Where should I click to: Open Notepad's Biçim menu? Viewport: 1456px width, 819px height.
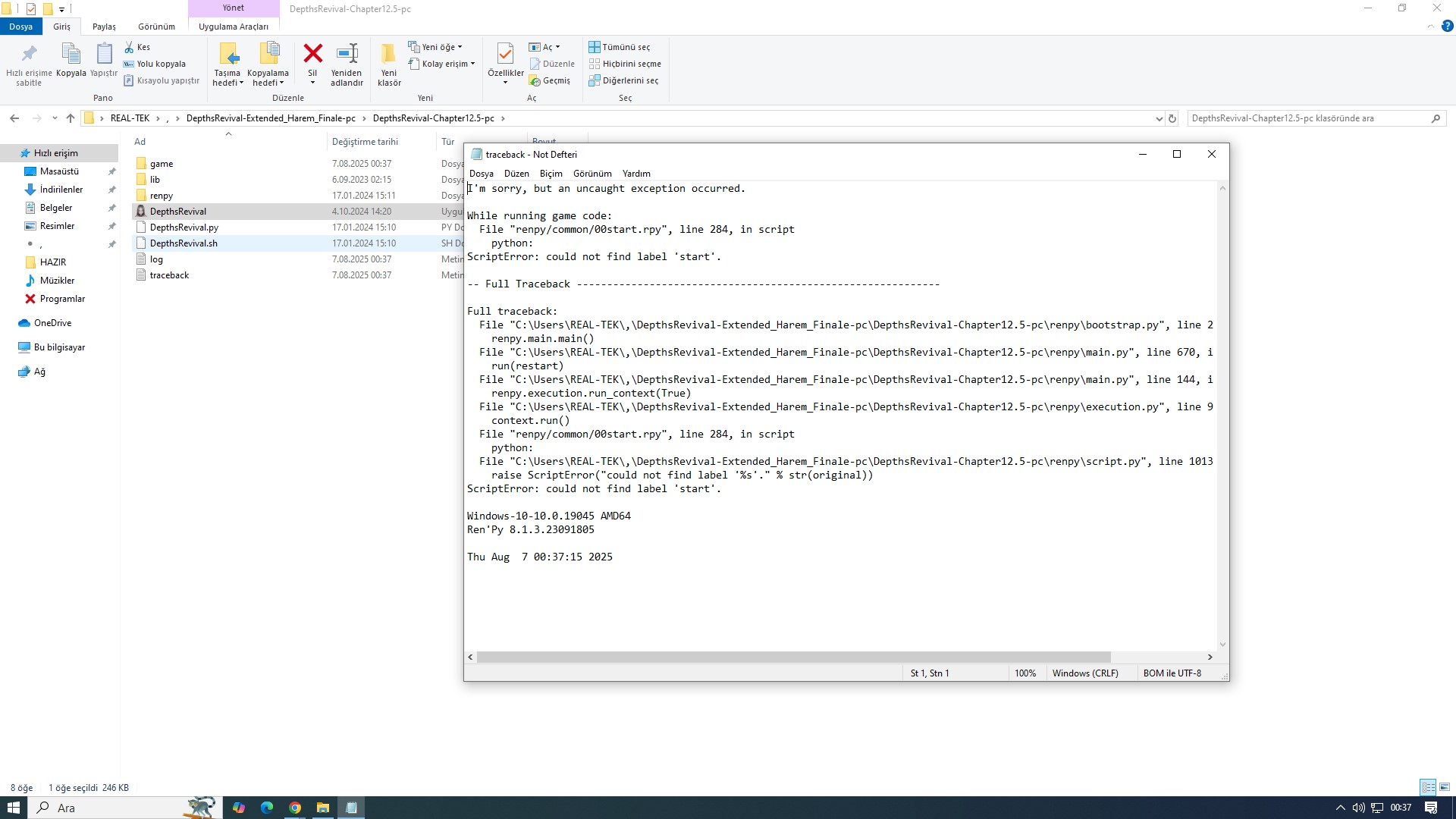coord(551,174)
